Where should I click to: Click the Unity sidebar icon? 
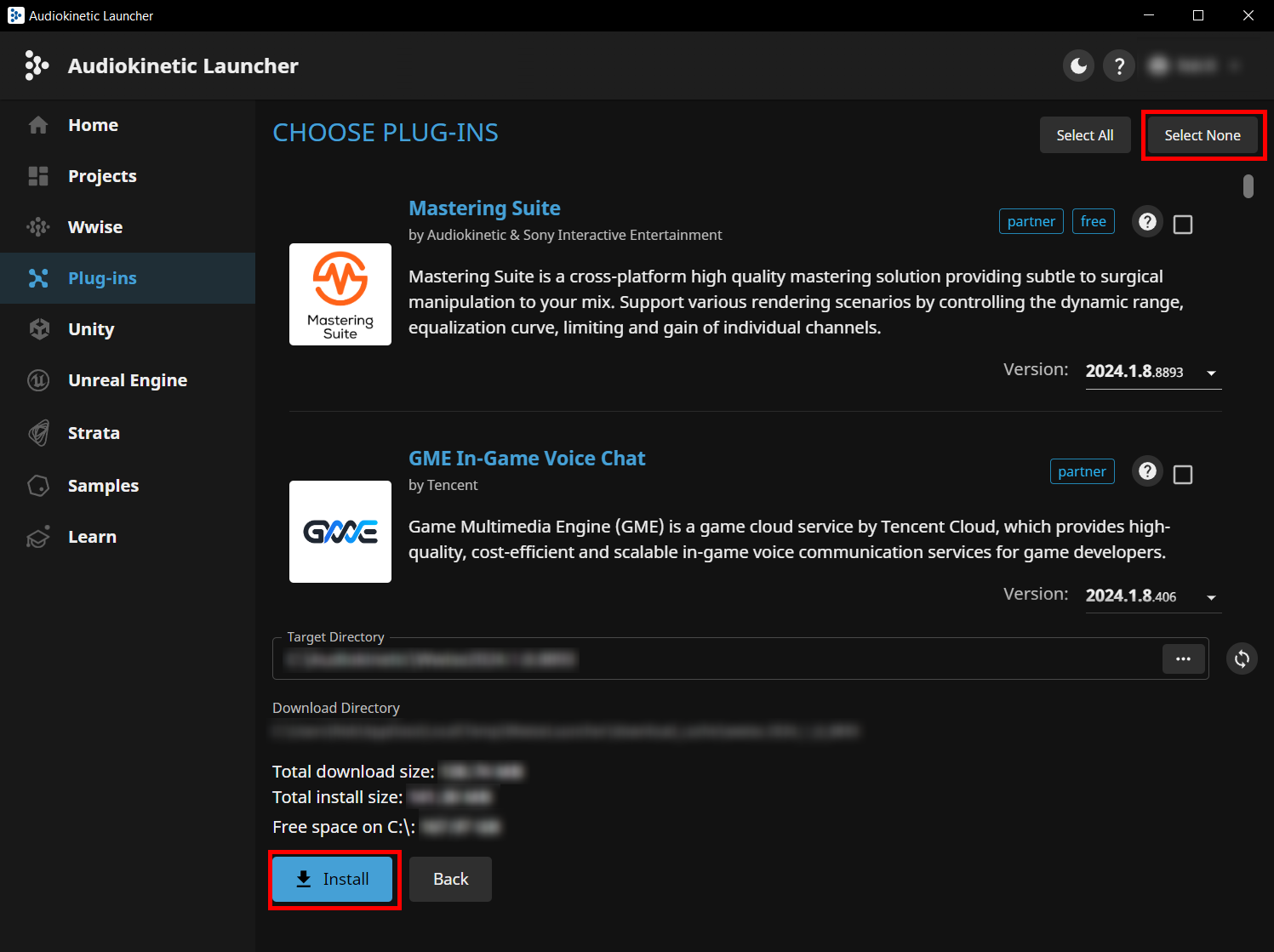tap(38, 329)
